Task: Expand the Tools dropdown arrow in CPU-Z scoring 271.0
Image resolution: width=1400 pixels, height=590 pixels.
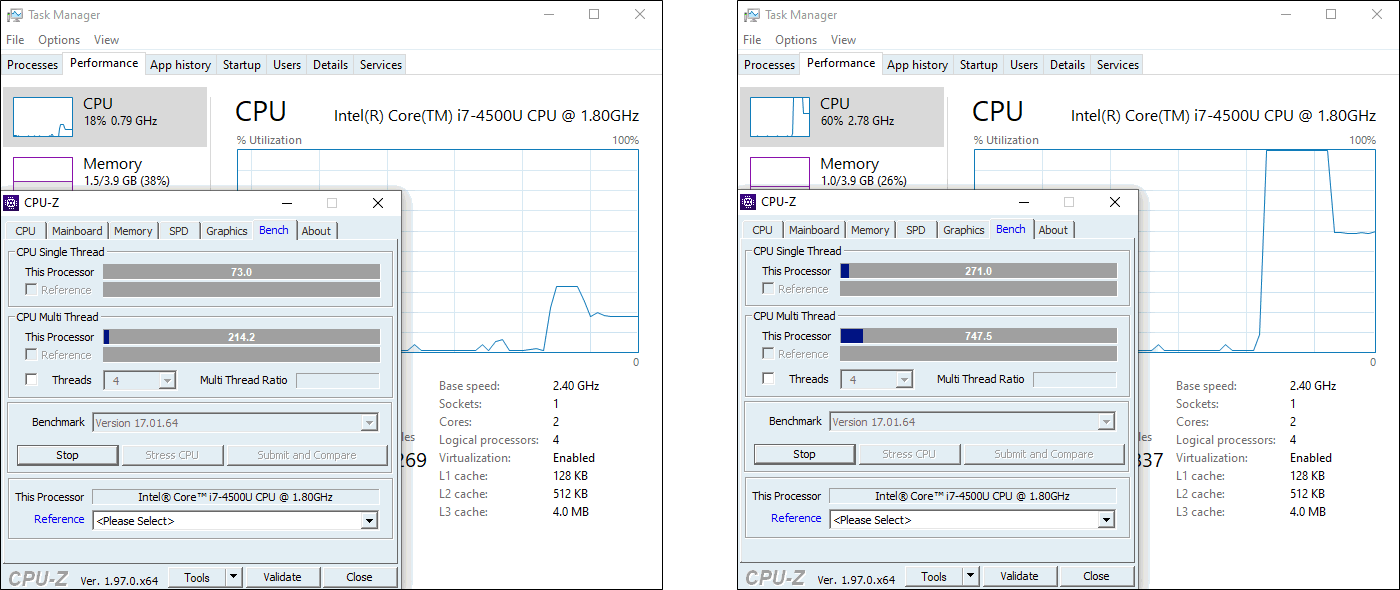Action: tap(970, 576)
